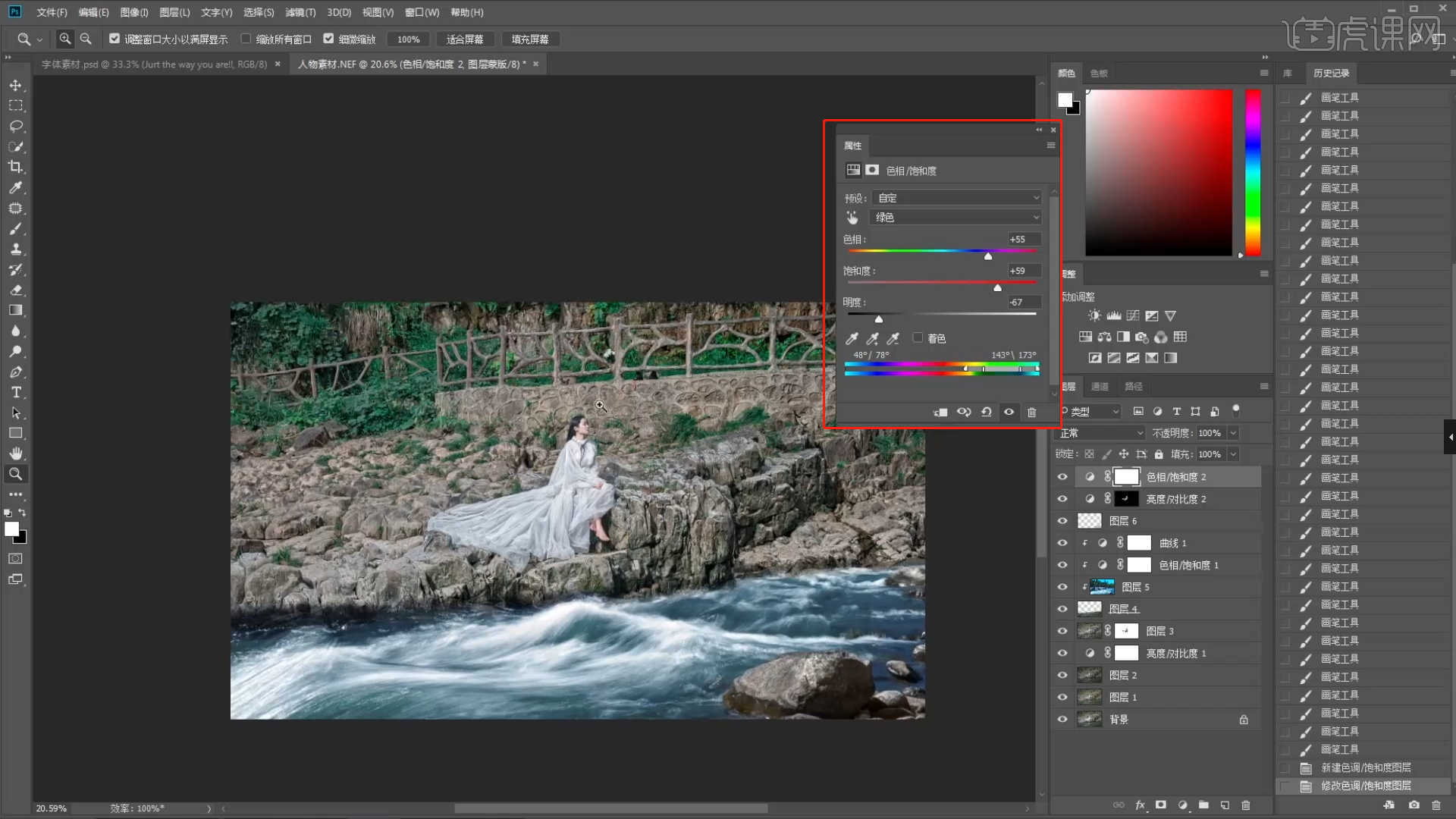Select the Clone Stamp tool
Viewport: 1456px width, 819px height.
(x=16, y=249)
